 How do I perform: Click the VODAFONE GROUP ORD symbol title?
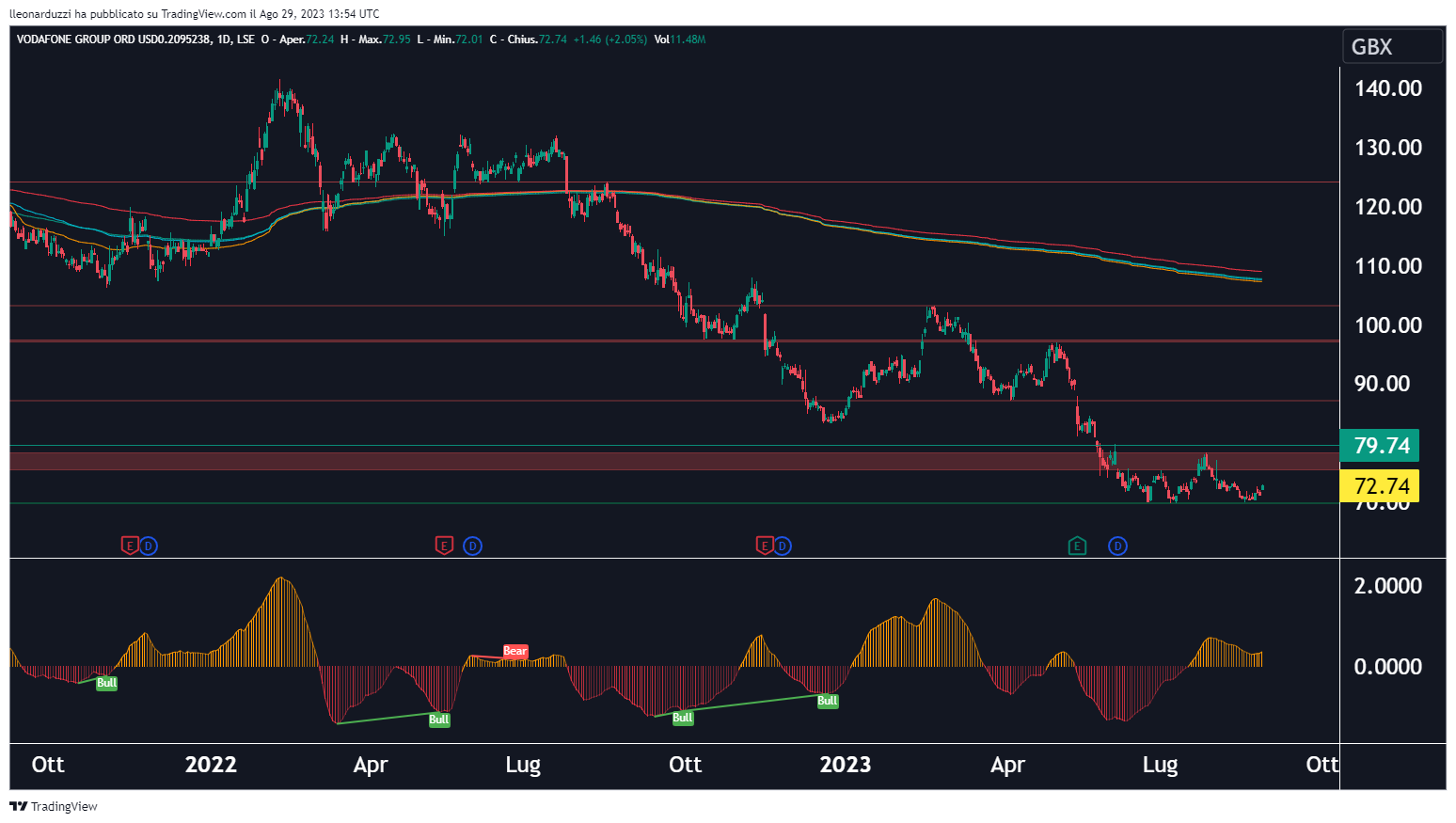114,40
